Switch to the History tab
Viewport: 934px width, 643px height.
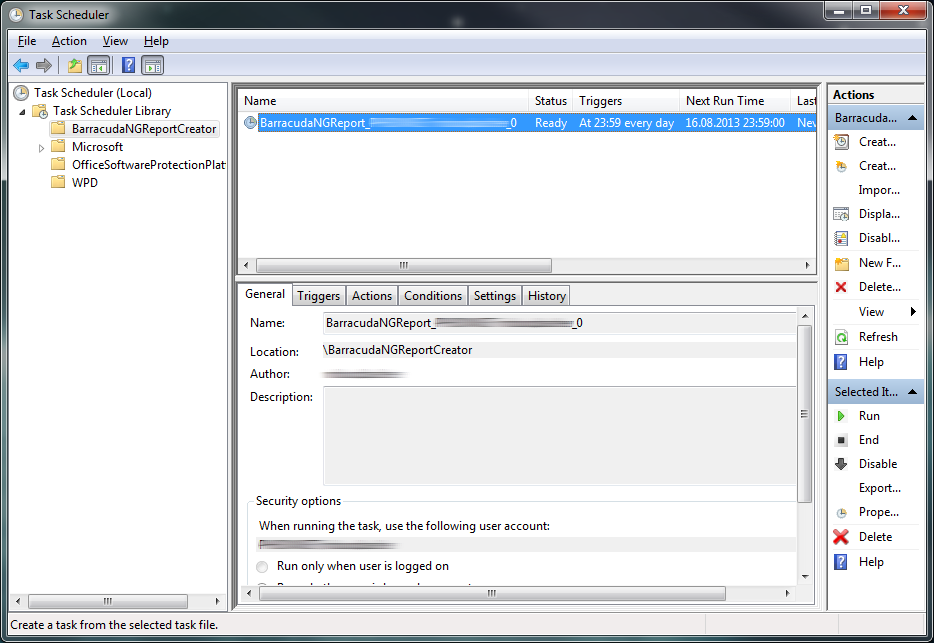click(x=546, y=296)
